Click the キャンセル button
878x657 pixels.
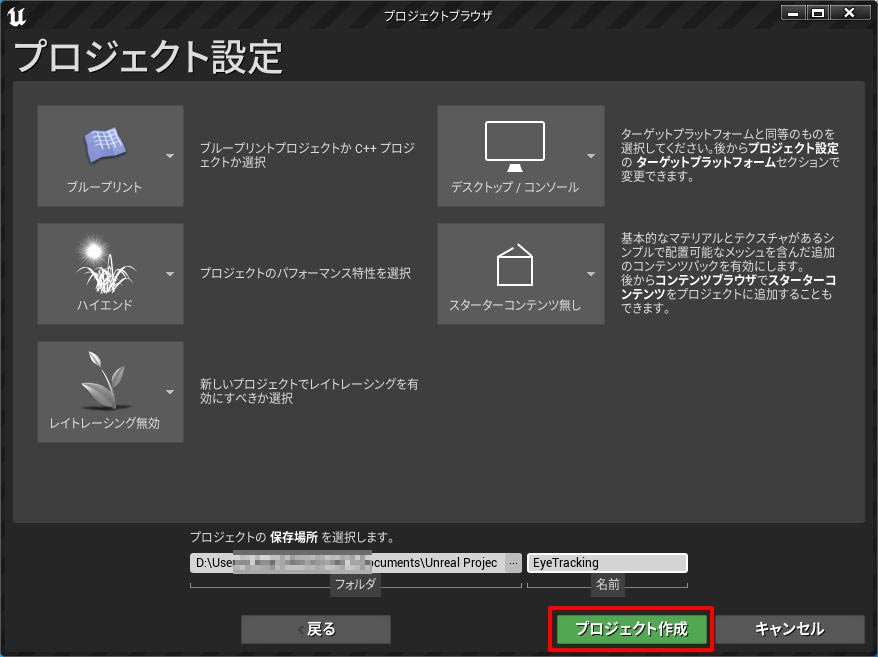click(790, 629)
